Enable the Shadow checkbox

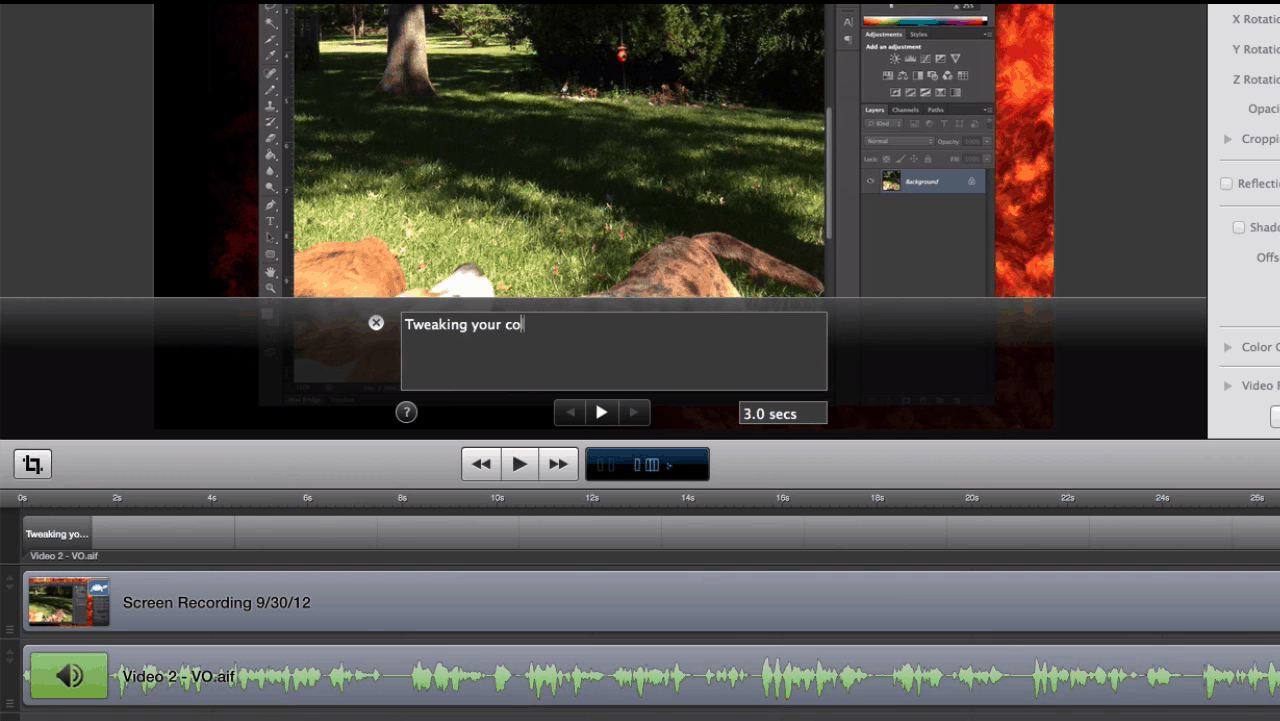(1238, 228)
